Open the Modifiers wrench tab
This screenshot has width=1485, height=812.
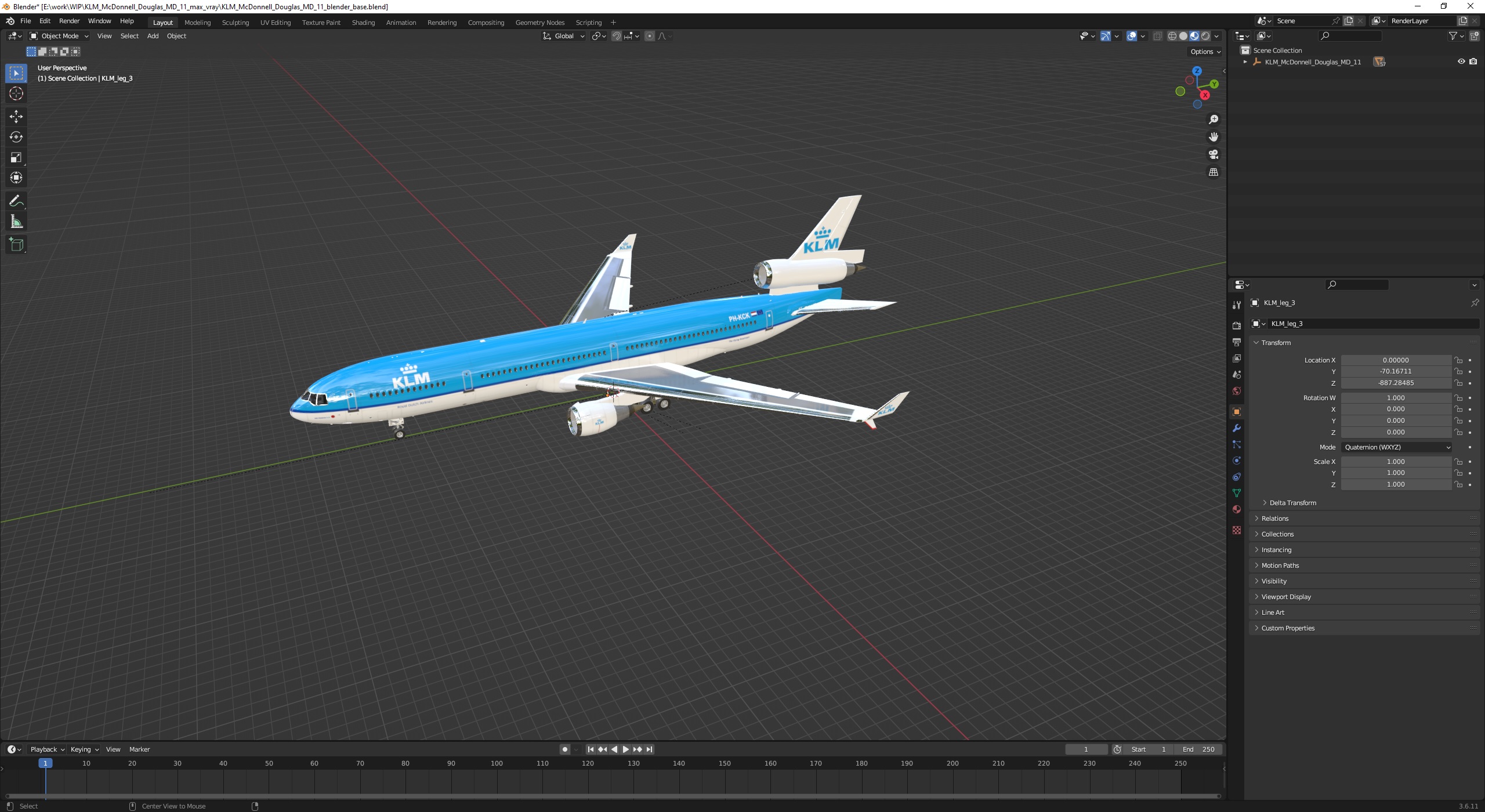[x=1237, y=428]
